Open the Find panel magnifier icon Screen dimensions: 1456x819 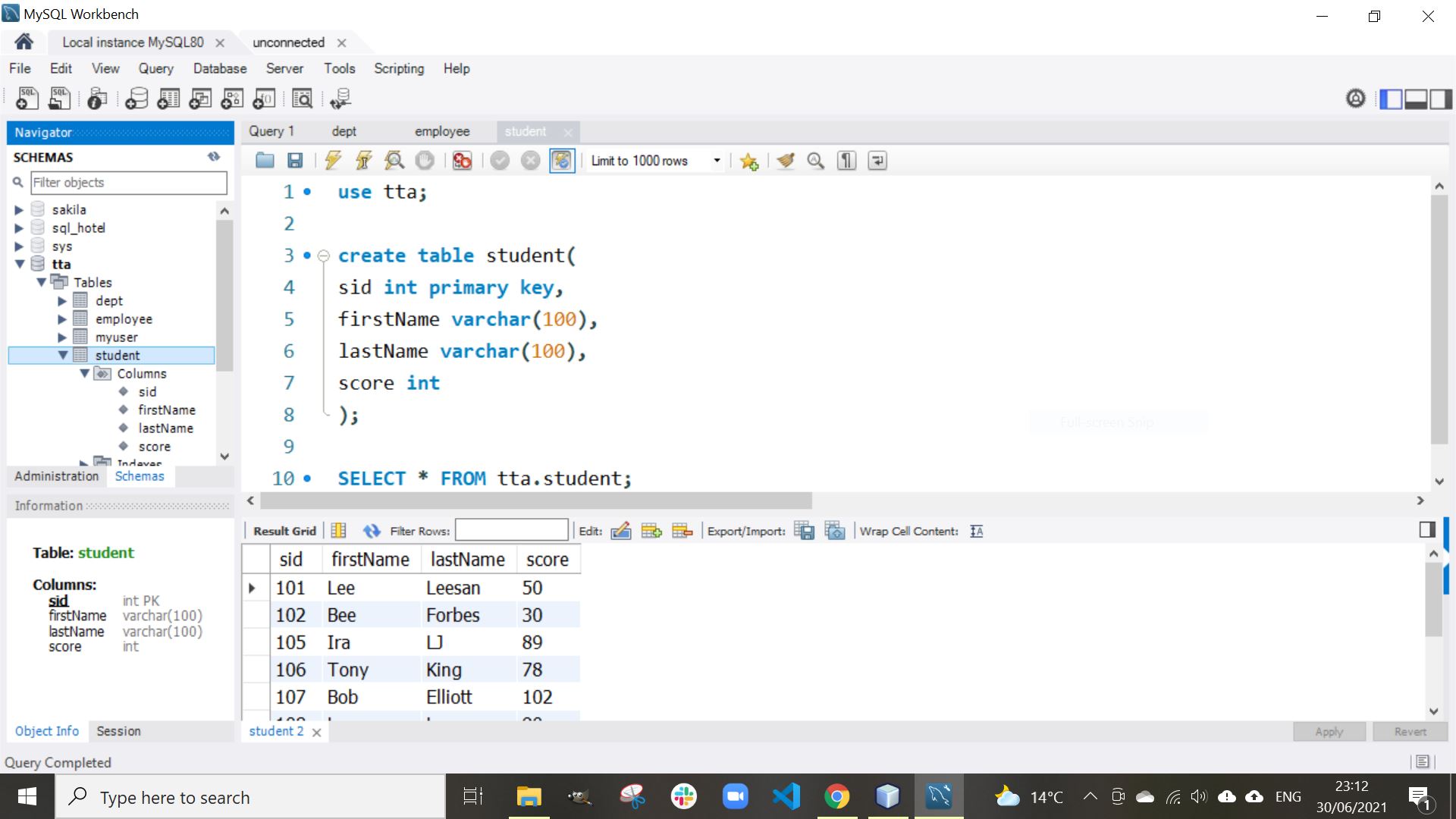point(816,161)
